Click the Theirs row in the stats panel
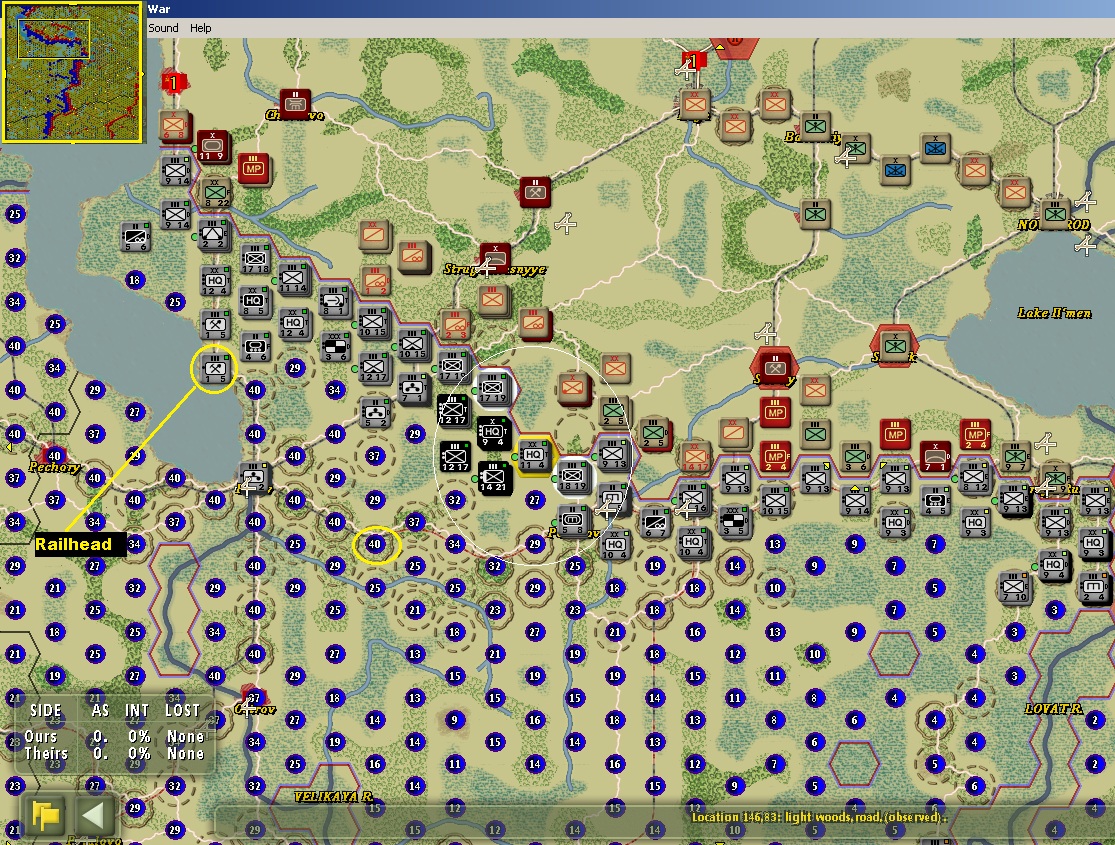The height and width of the screenshot is (845, 1115). click(x=114, y=753)
